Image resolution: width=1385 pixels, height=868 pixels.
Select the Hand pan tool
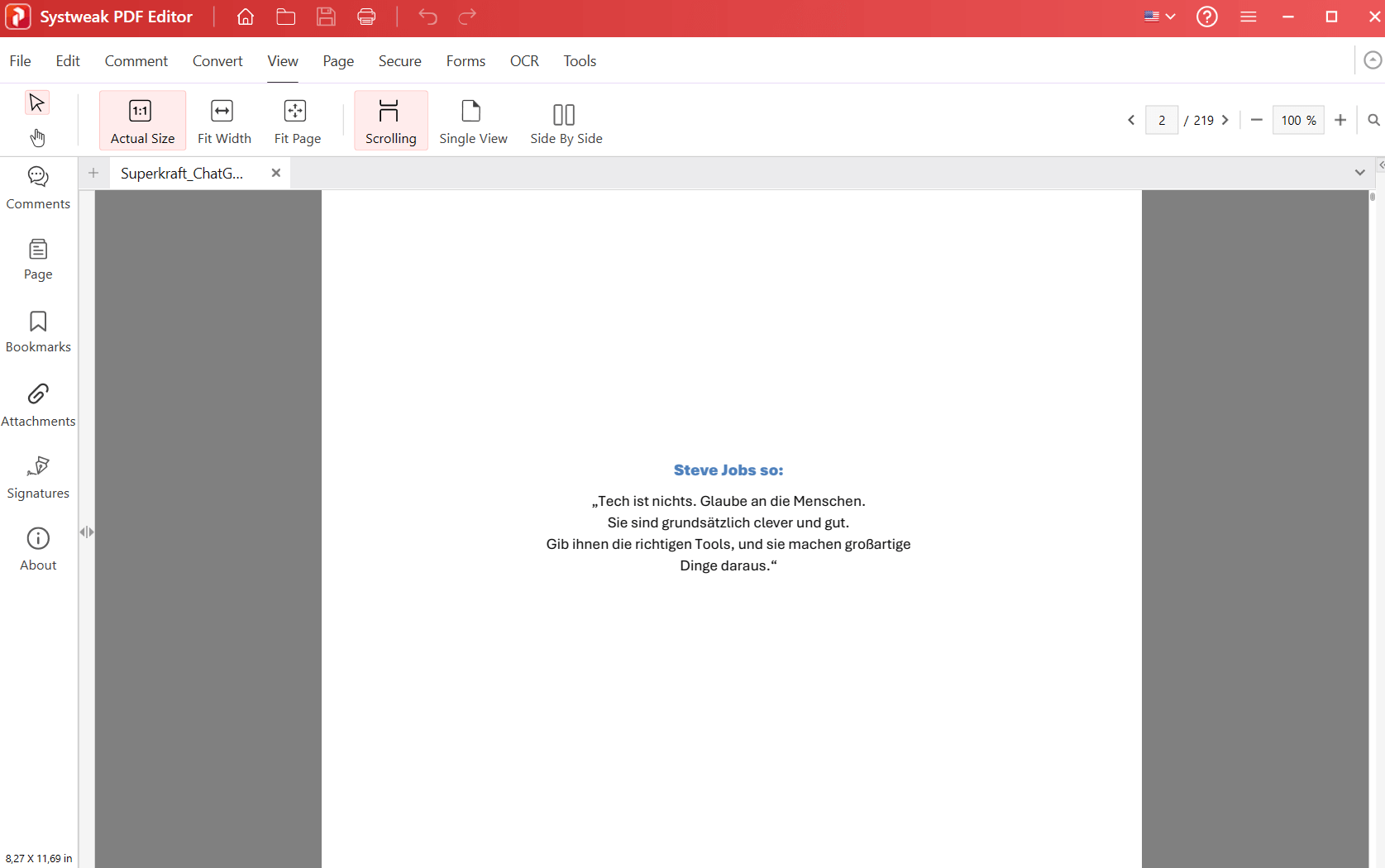point(37,138)
